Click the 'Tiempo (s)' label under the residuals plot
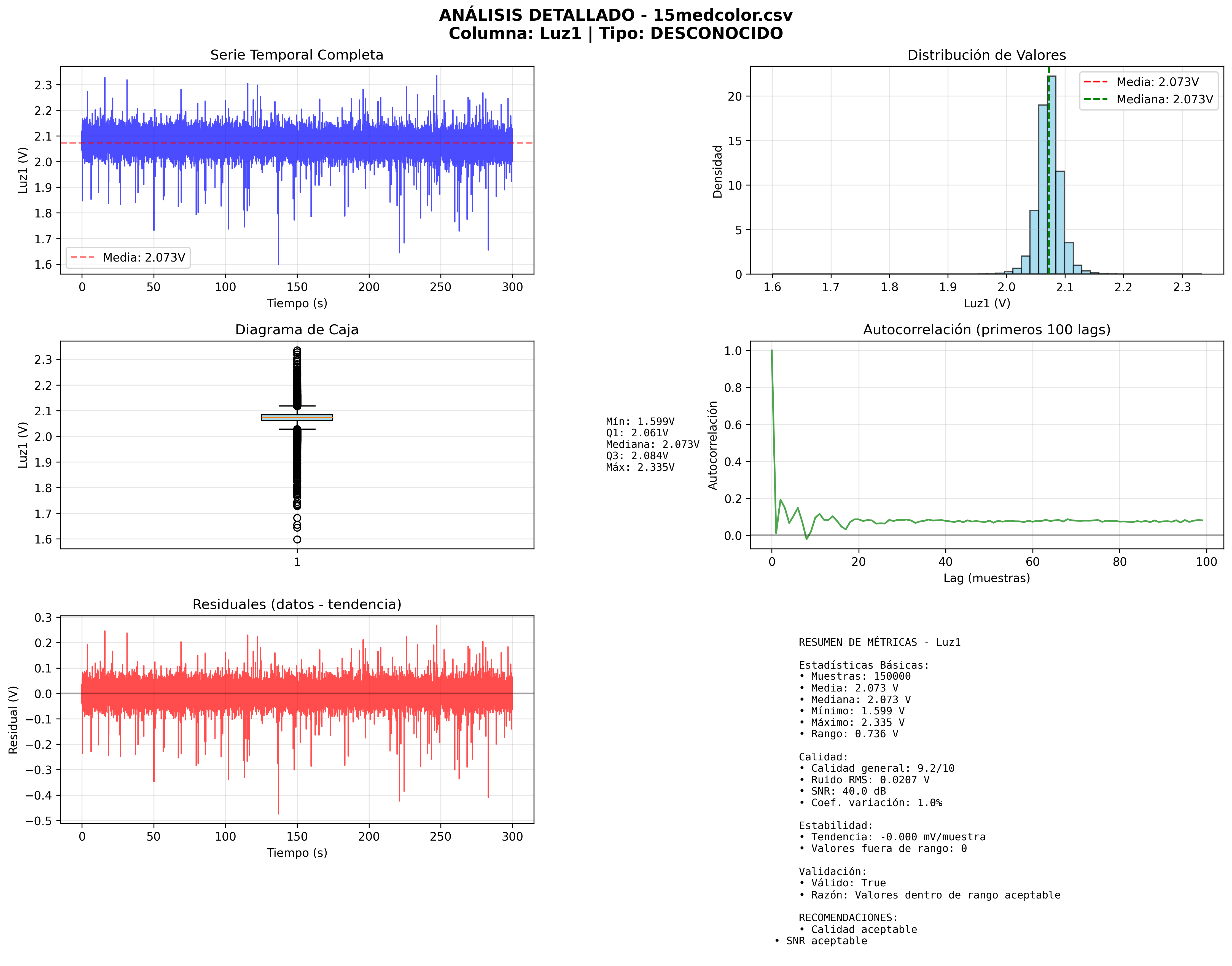Image resolution: width=1232 pixels, height=966 pixels. click(296, 853)
